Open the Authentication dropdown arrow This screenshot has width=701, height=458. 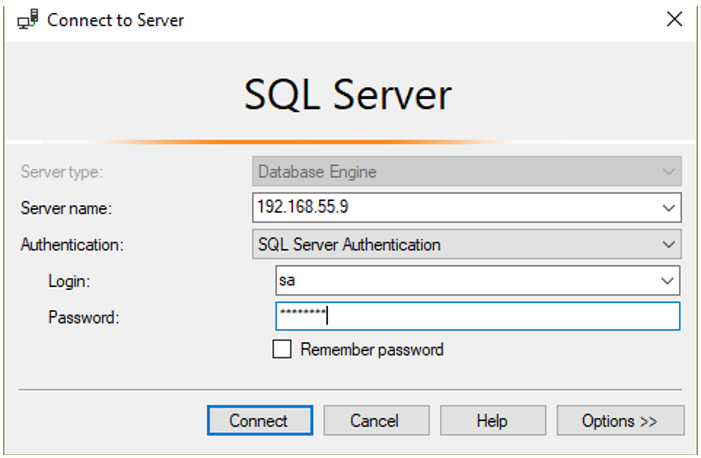669,244
